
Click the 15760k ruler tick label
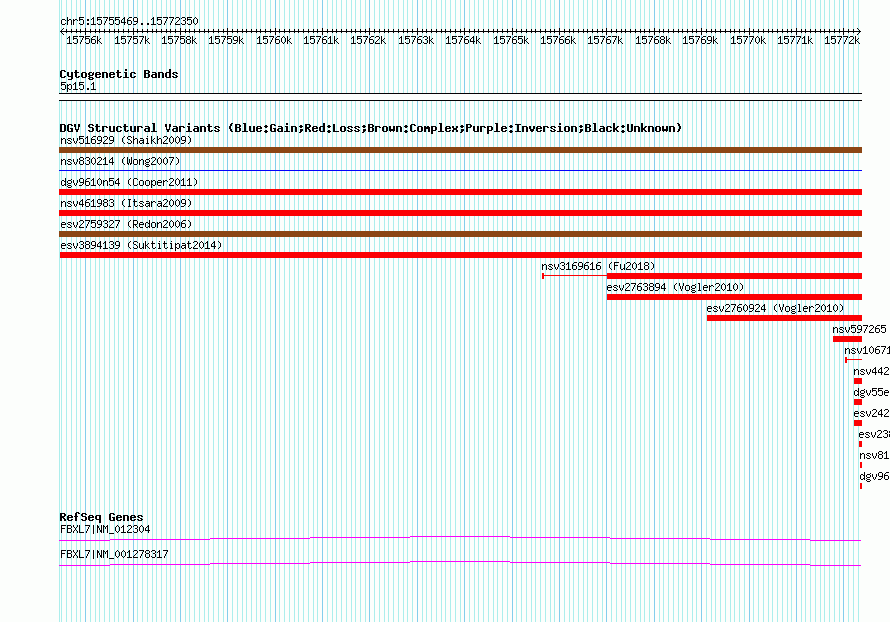pyautogui.click(x=274, y=40)
